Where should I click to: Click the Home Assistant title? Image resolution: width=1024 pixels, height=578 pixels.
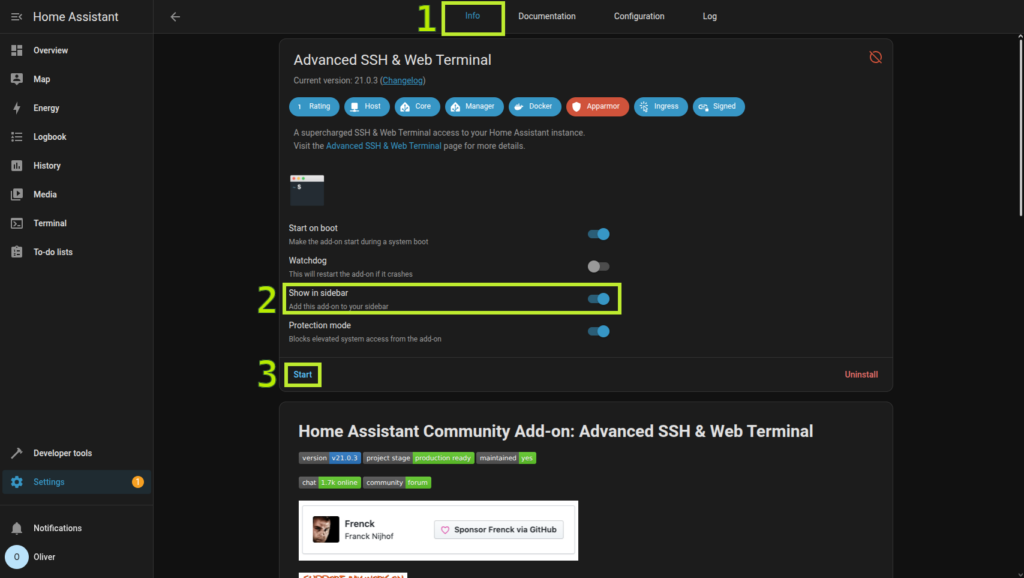76,17
